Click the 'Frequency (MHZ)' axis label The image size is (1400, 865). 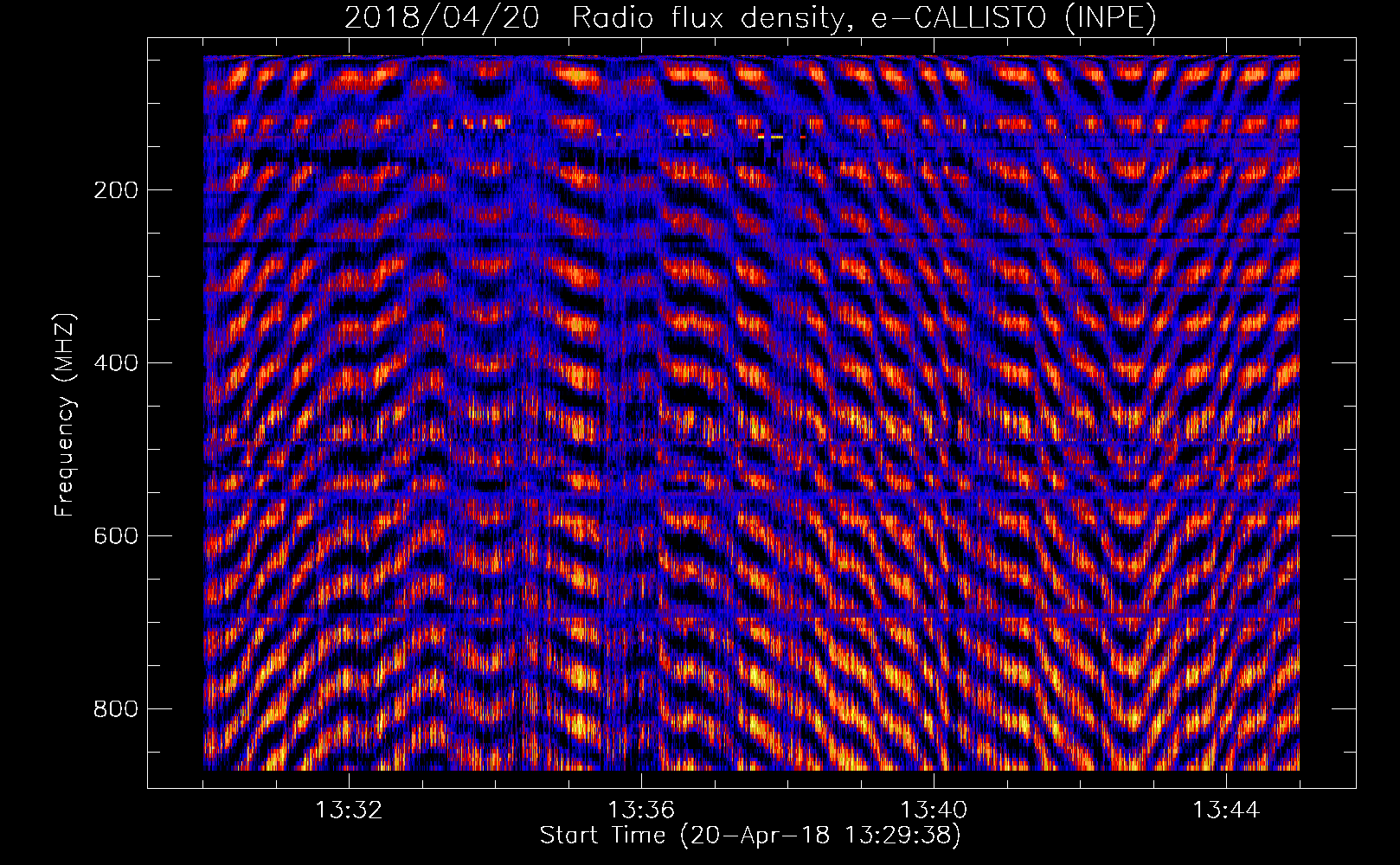pyautogui.click(x=65, y=415)
